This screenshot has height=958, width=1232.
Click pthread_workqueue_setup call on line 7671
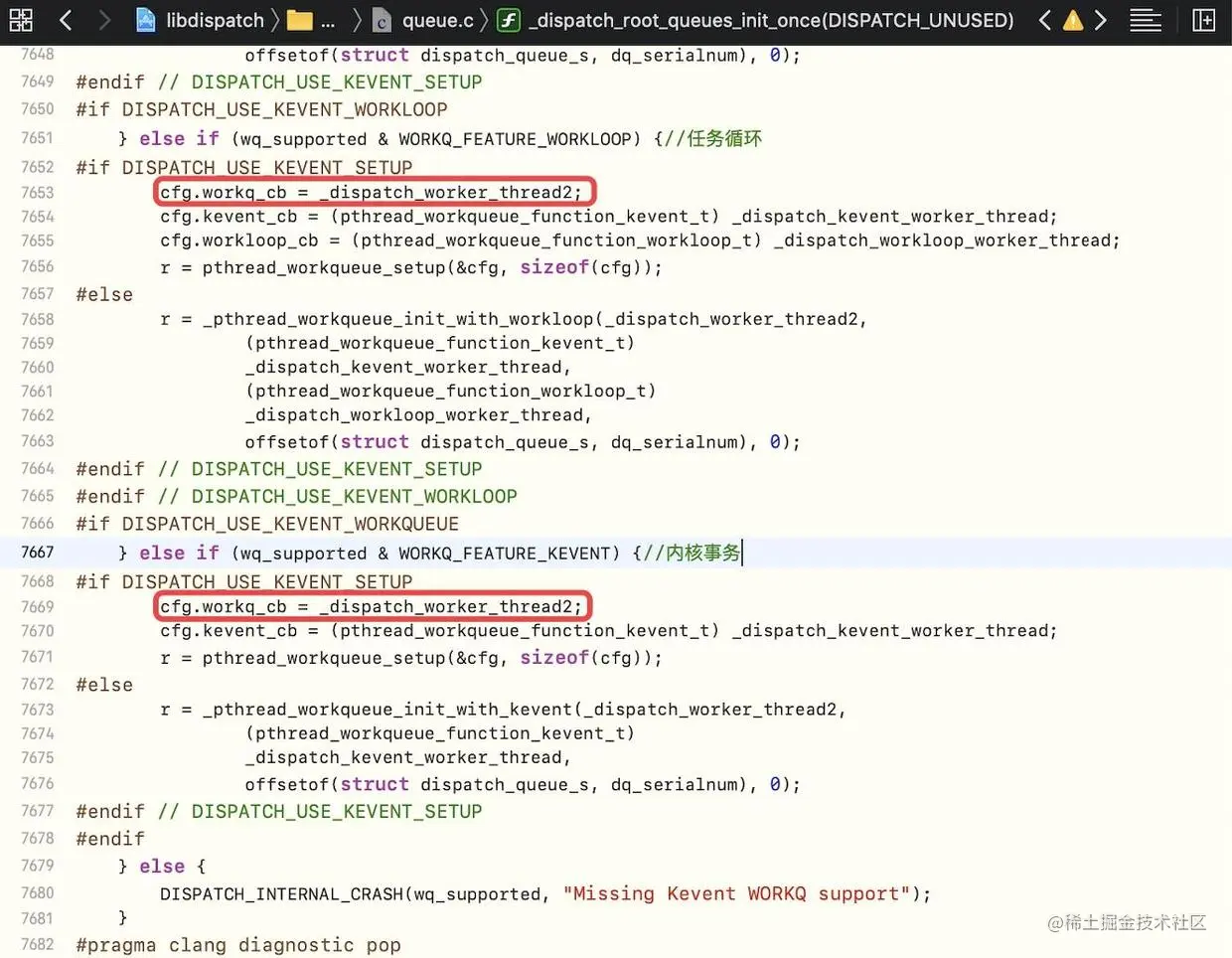coord(324,658)
